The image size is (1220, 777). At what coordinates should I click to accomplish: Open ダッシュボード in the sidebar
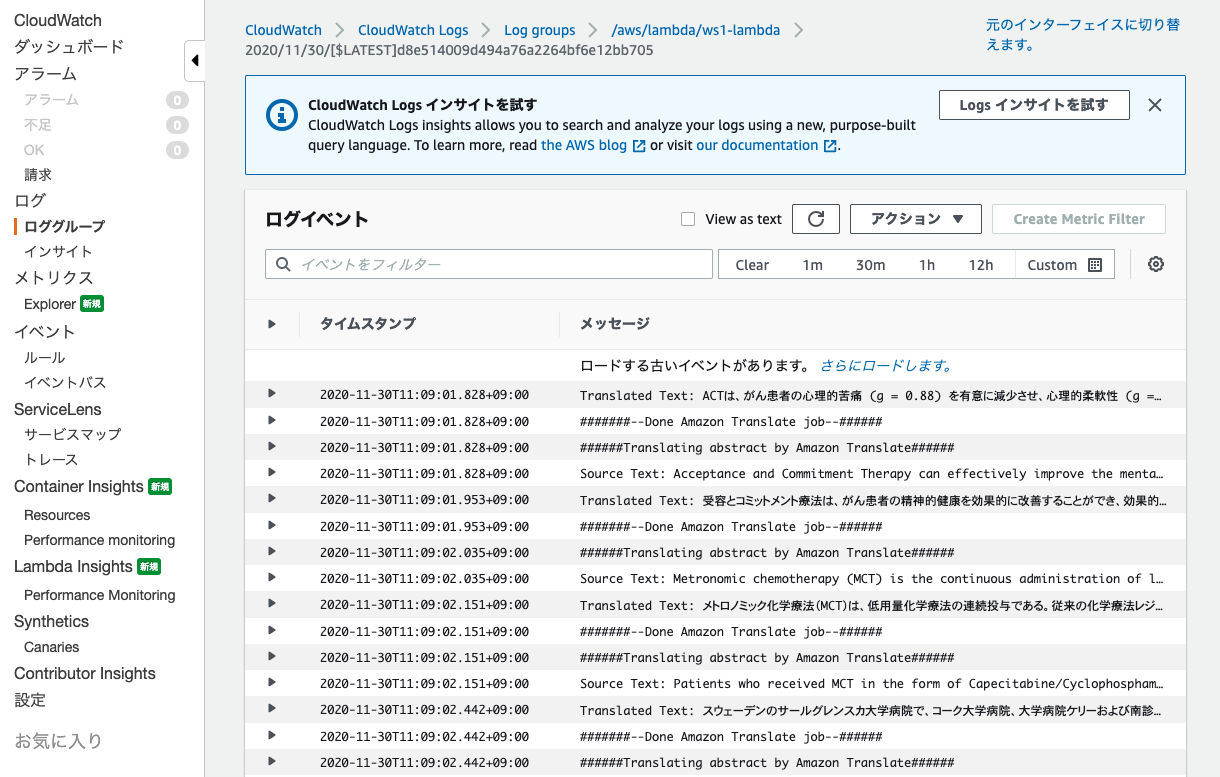pyautogui.click(x=69, y=47)
